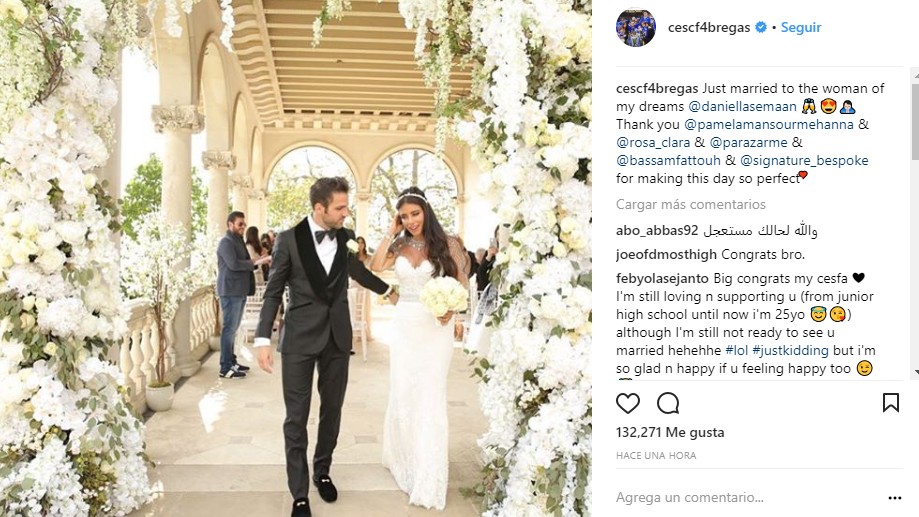Open the #lol hashtag
This screenshot has height=517, width=919.
(x=736, y=351)
